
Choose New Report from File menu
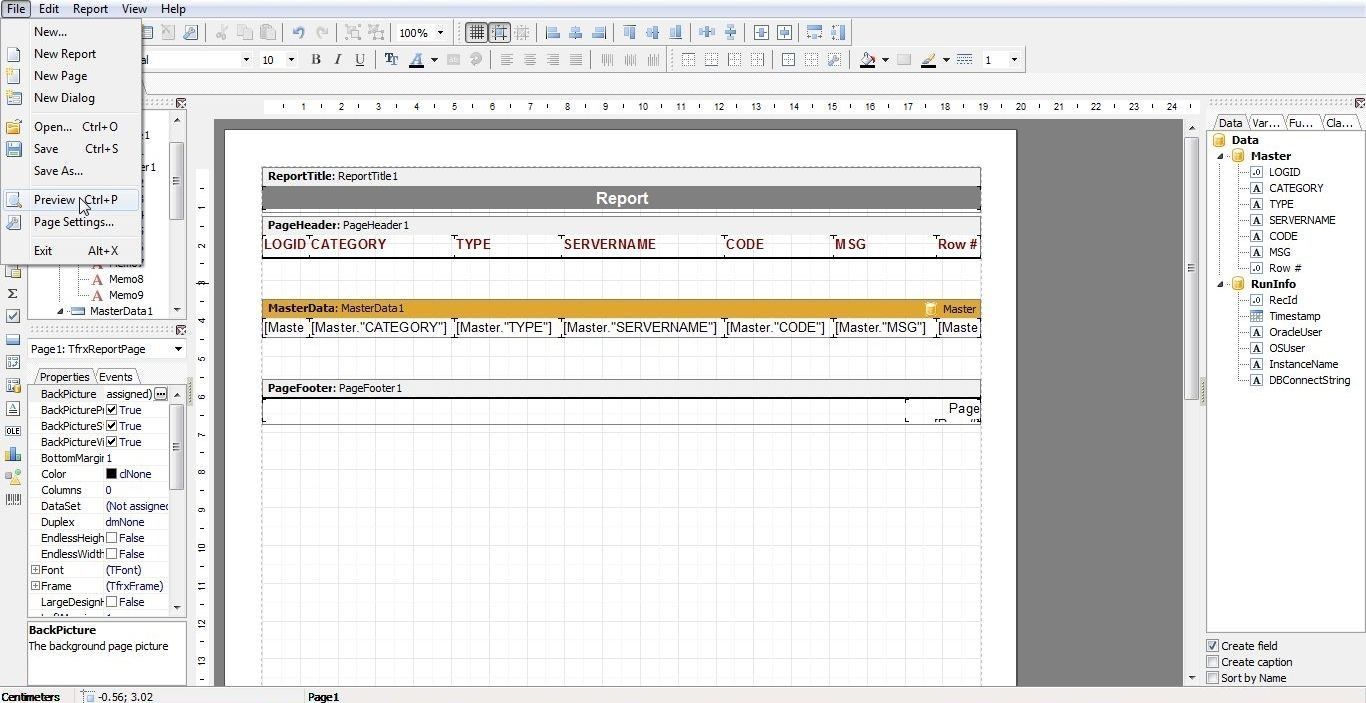72,54
